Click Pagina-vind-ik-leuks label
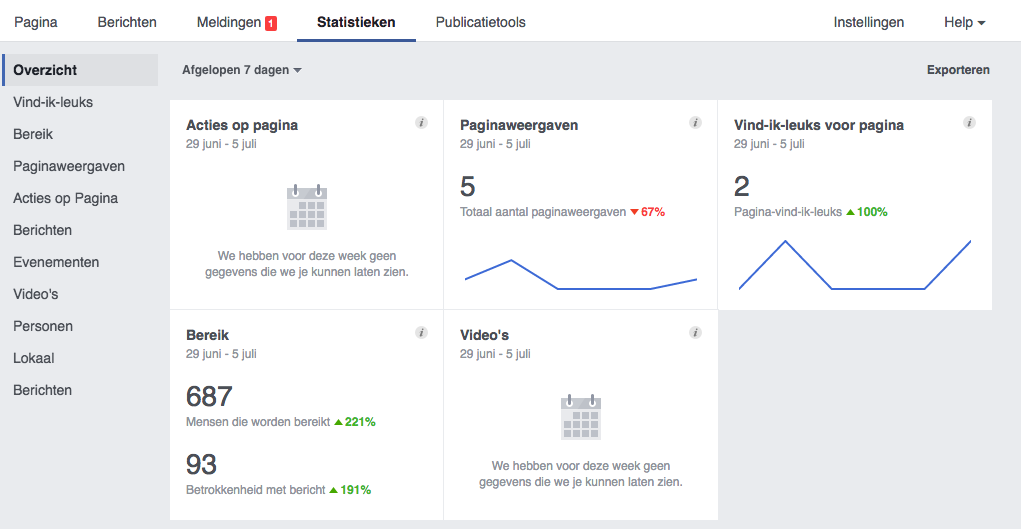The image size is (1021, 529). coord(788,212)
